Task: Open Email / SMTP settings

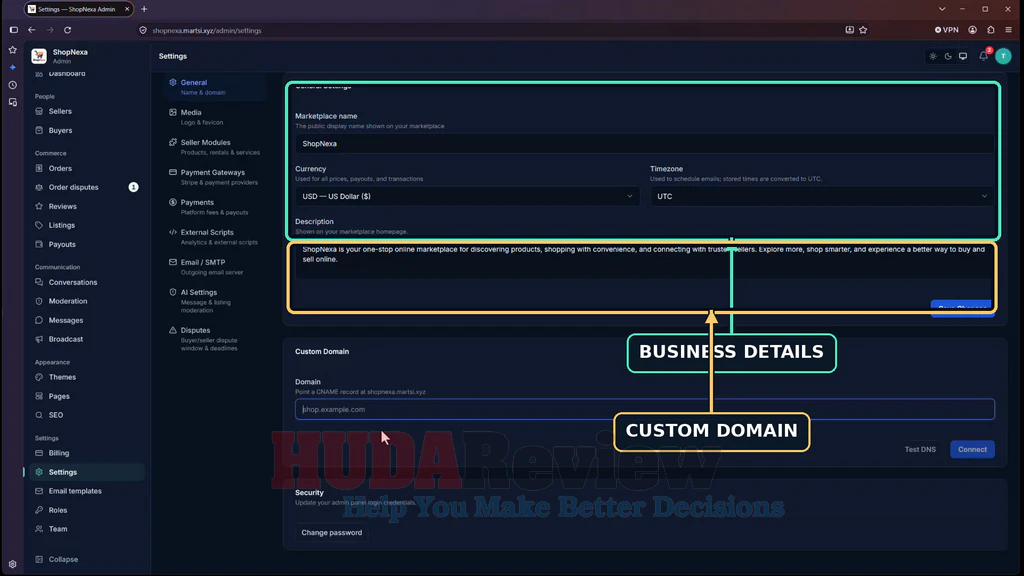Action: tap(217, 267)
